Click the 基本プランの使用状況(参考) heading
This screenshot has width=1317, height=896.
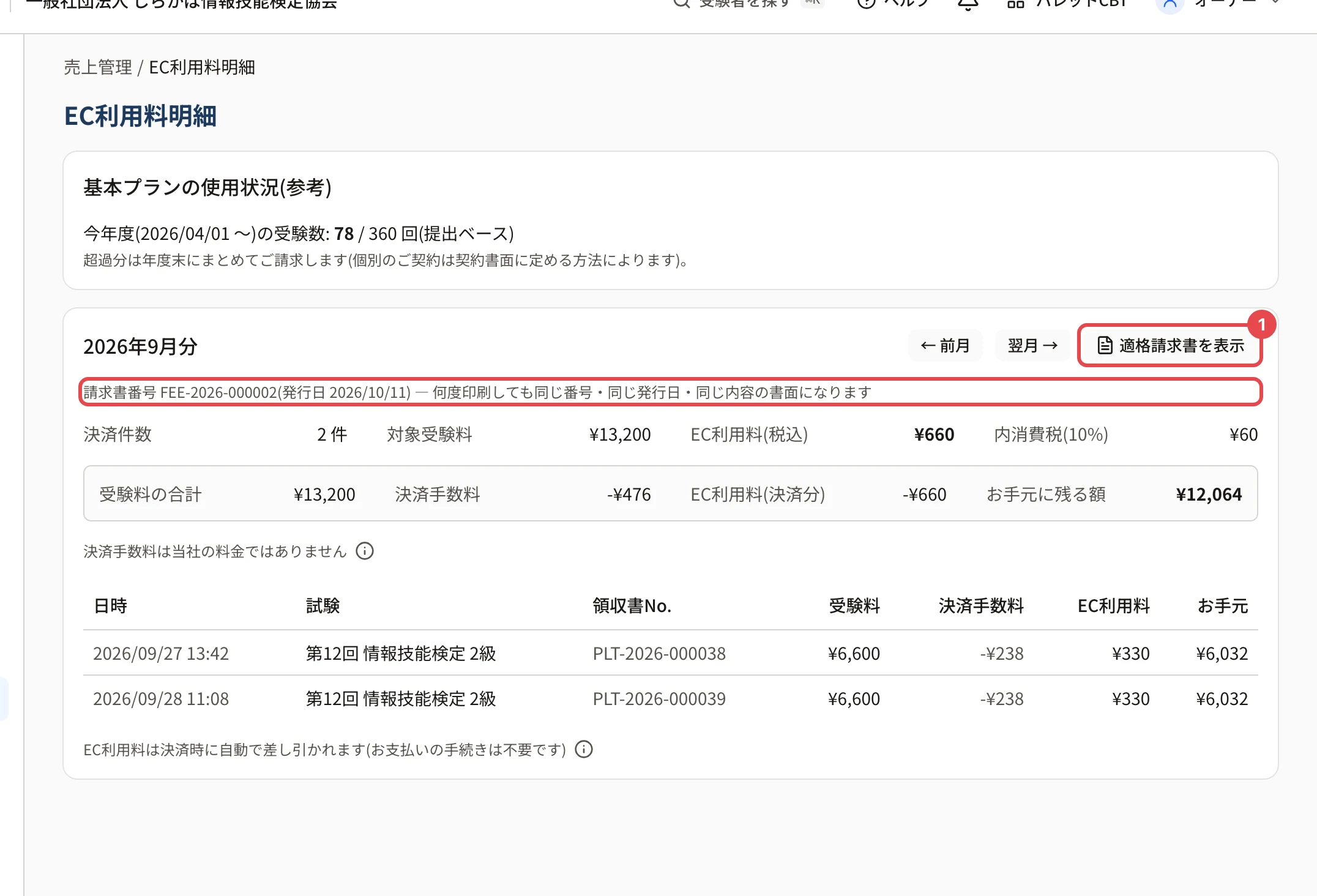tap(207, 187)
